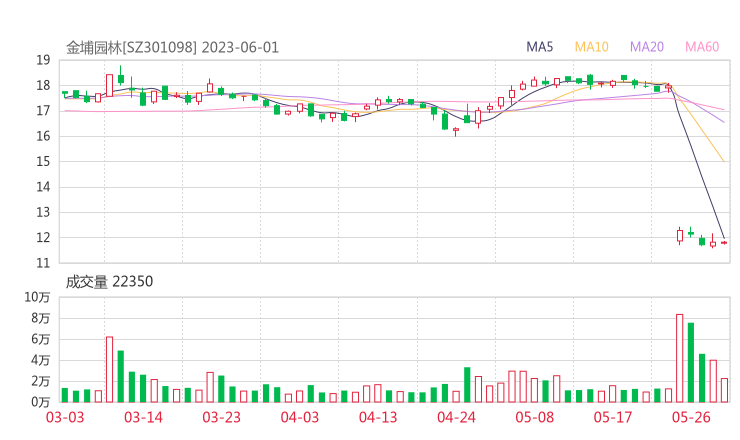Click the 0万 volume axis label
Screen dimensions: 740x440
(41, 402)
